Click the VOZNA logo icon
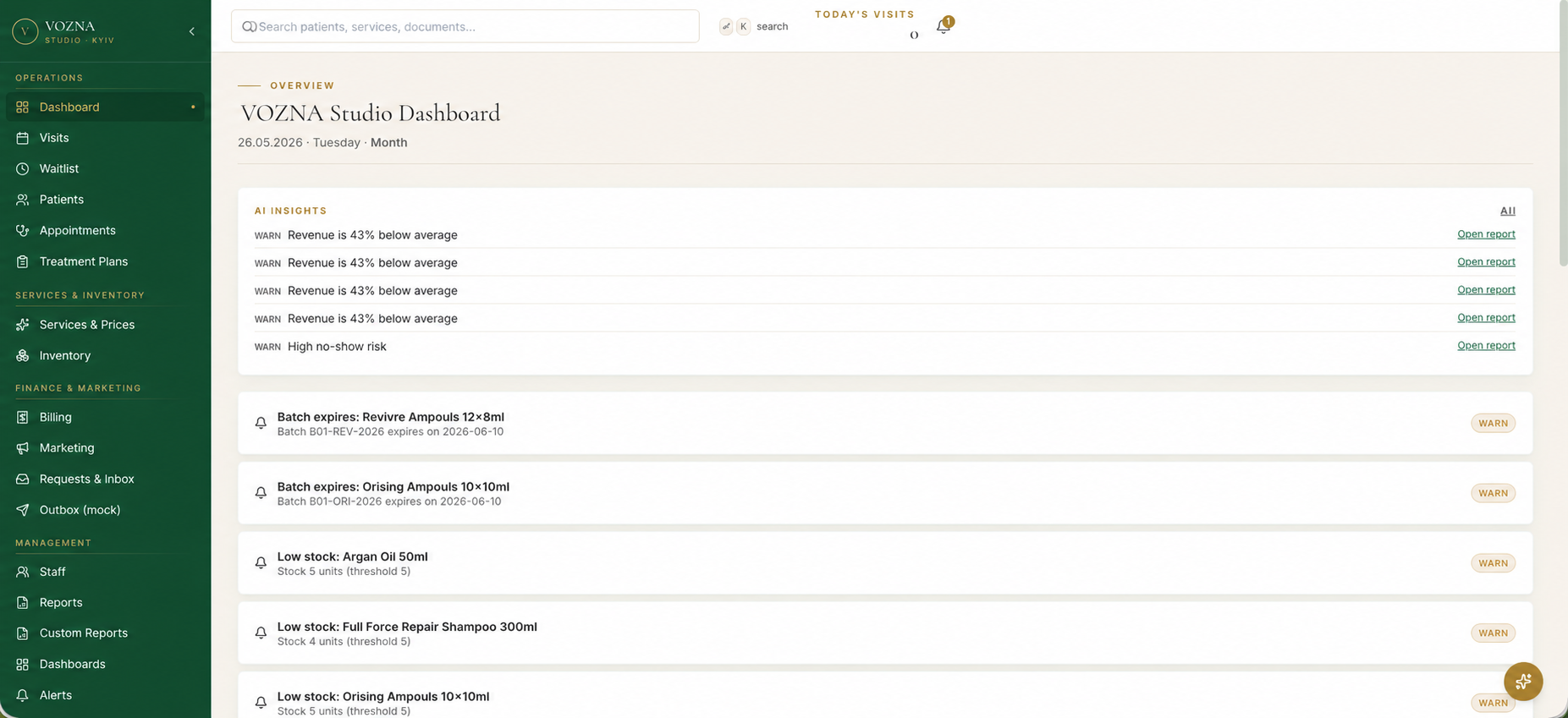Screen dimensions: 1568x718 25,31
